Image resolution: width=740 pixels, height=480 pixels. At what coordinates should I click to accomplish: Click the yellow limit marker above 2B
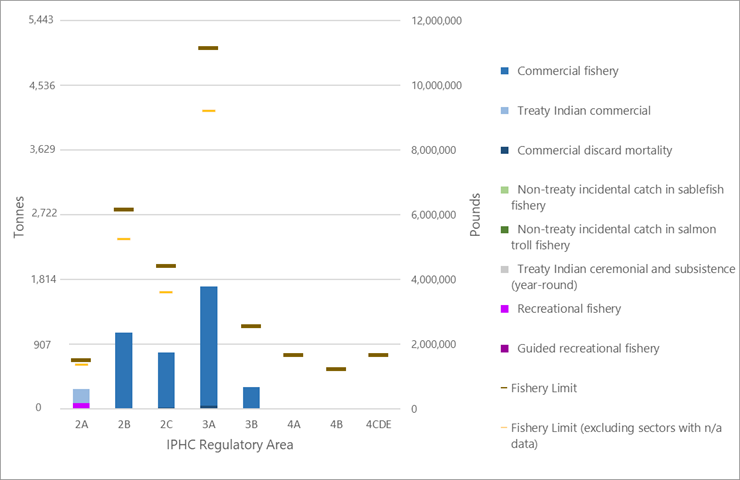pyautogui.click(x=124, y=239)
